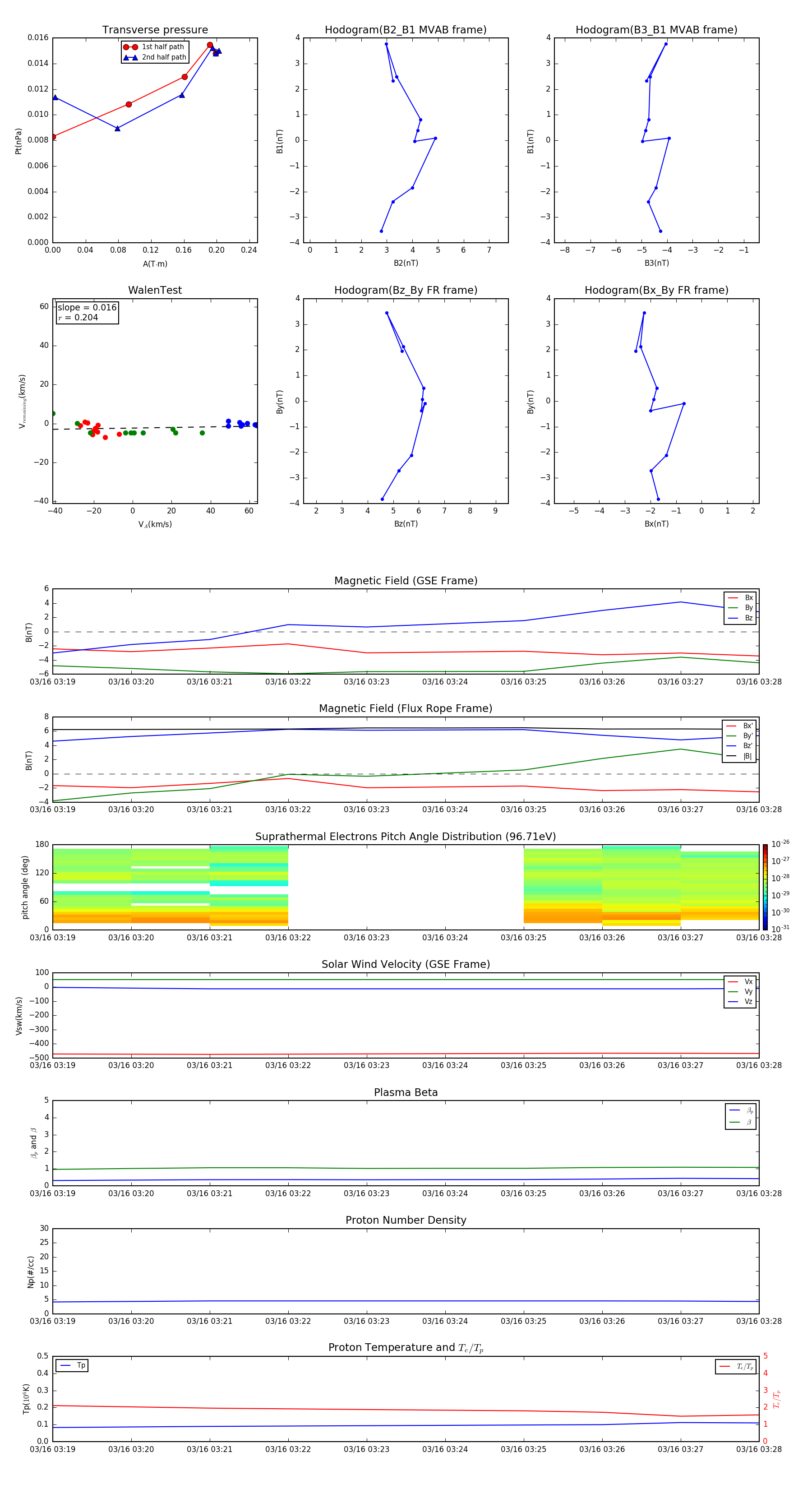Click the 'Proton Temperature and Te/Tp' title
812x1489 pixels.
[406, 1348]
